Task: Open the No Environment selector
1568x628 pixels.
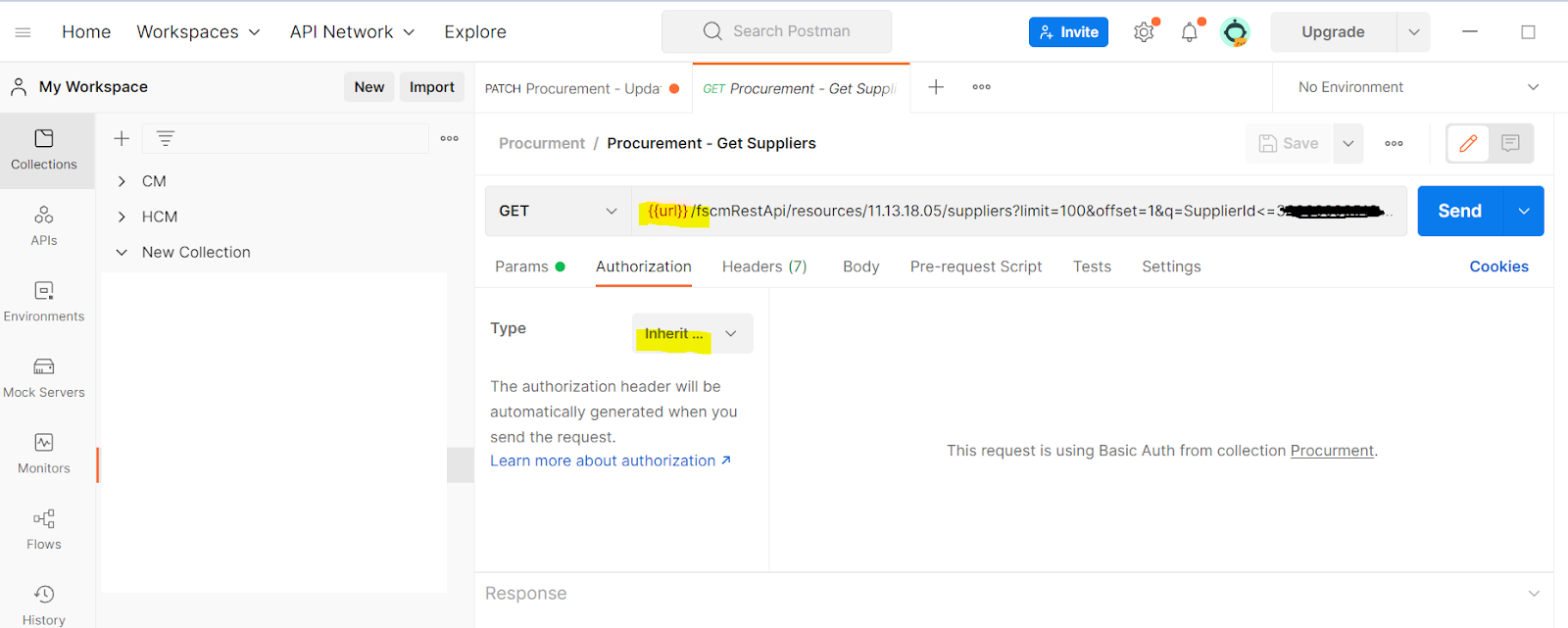Action: (1418, 87)
